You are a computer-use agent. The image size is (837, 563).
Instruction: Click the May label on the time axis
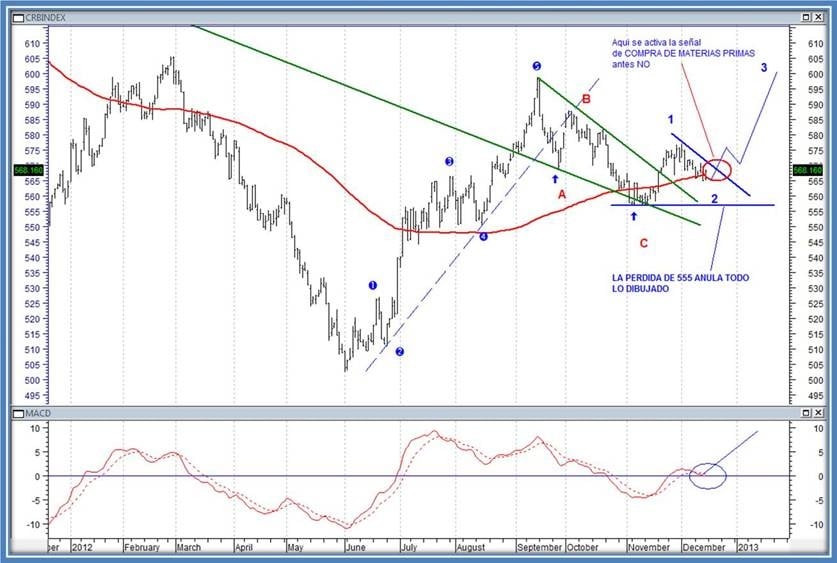pos(295,548)
